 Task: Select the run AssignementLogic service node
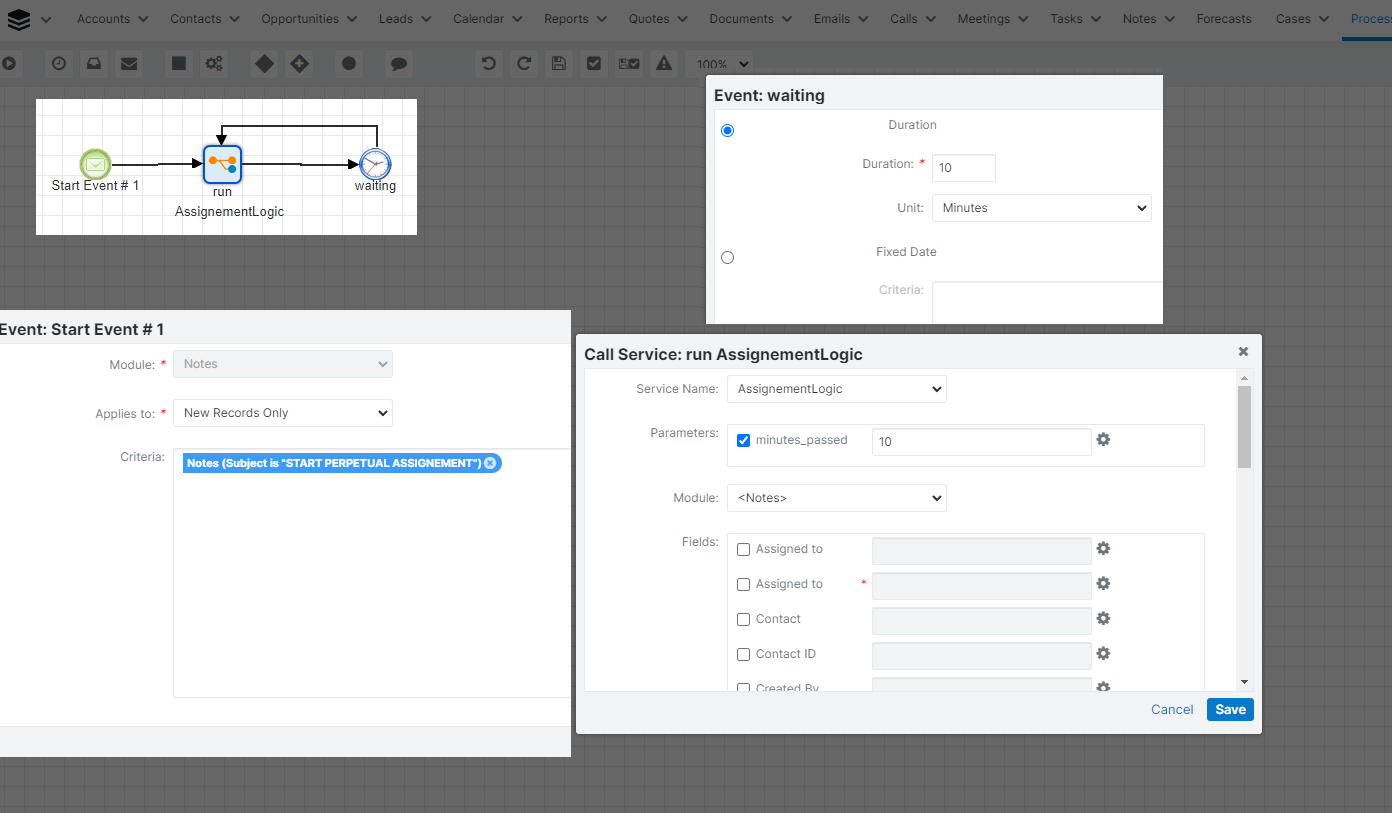222,164
